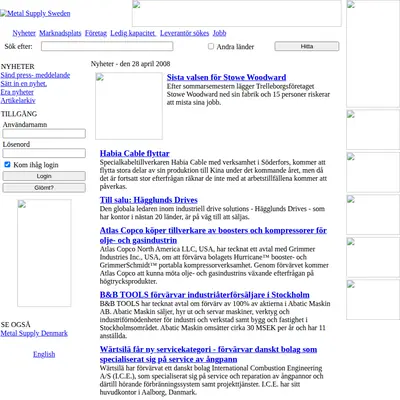Focus the Lösenord password field
Screen dimensions: 400x400
pyautogui.click(x=44, y=153)
